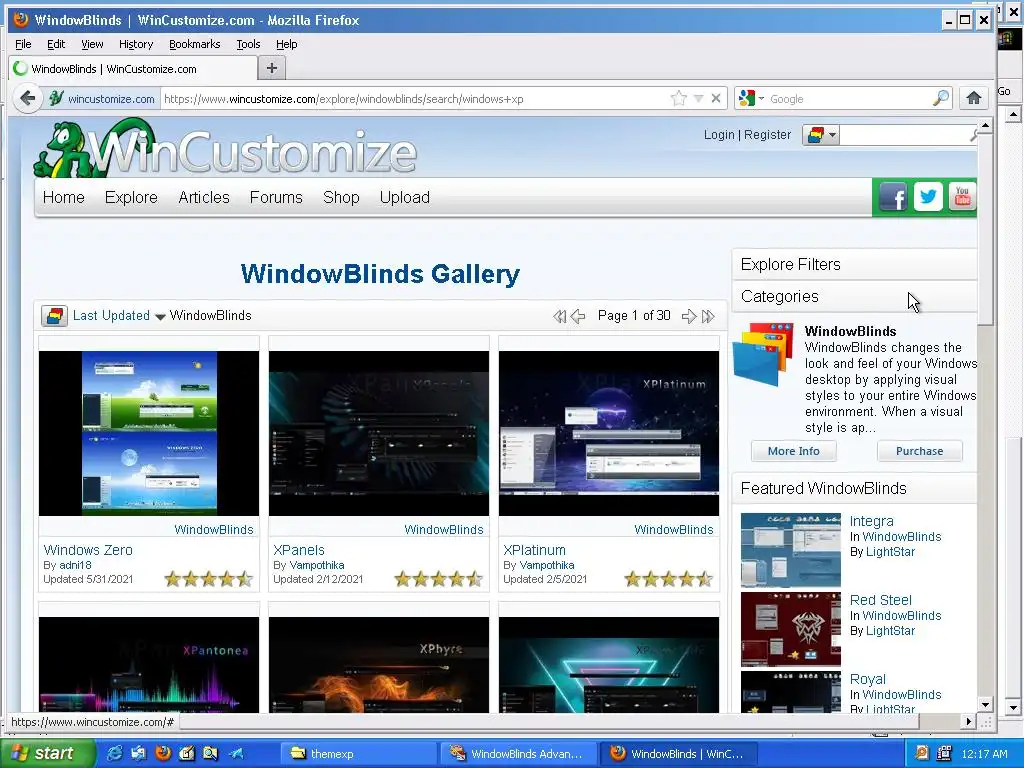The width and height of the screenshot is (1024, 768).
Task: Open the WinCustomize YouTube icon
Action: point(962,197)
